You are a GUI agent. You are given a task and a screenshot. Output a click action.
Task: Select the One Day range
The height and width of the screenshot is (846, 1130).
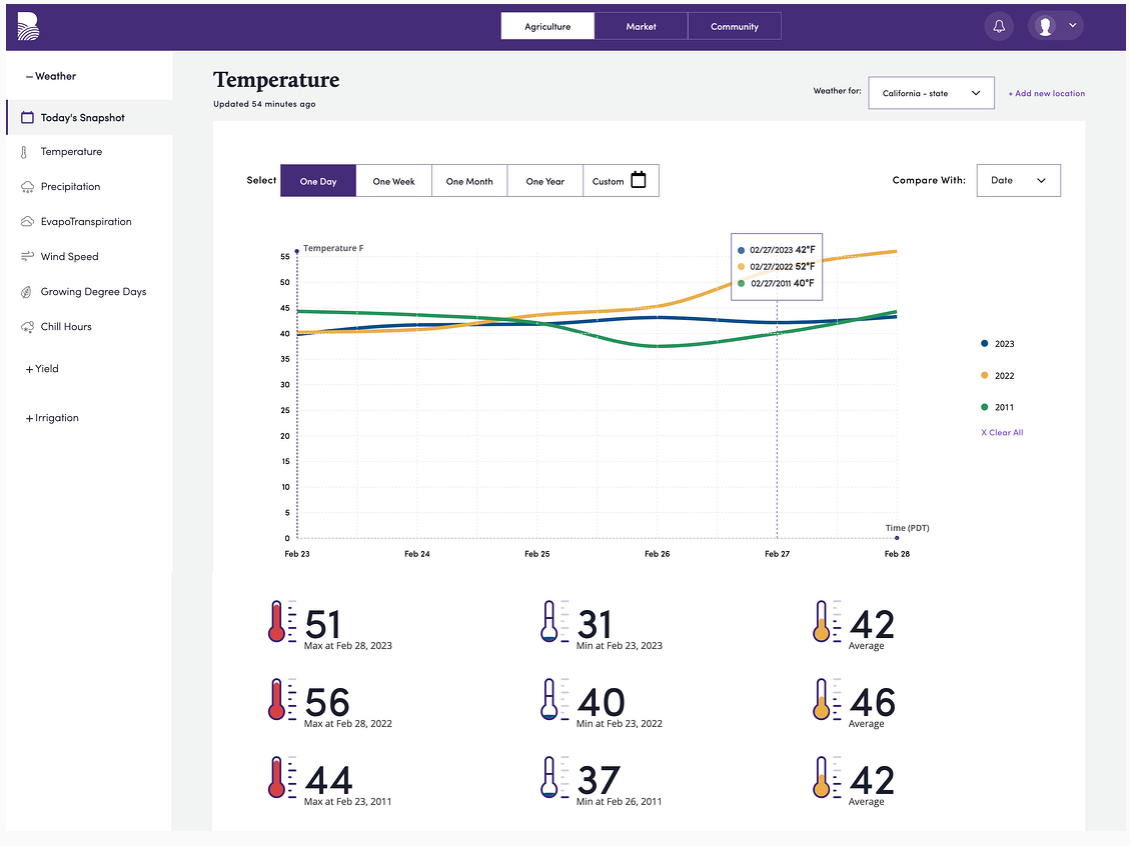319,181
